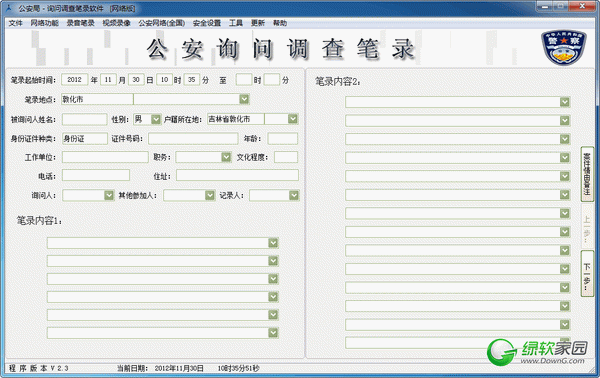Click the 案件情由备注 side button
This screenshot has width=600, height=378.
[x=587, y=174]
